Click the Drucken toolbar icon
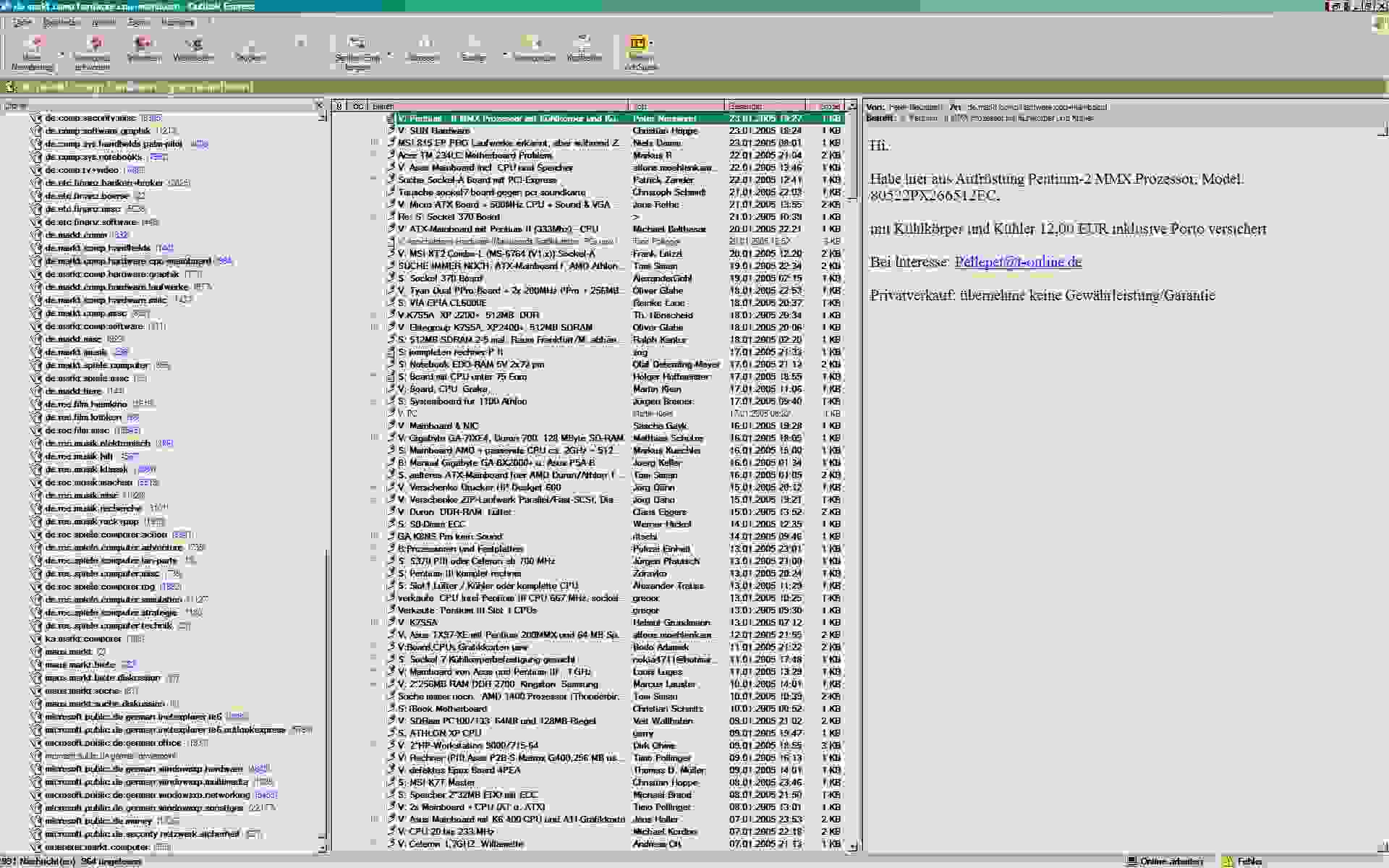 pos(250,49)
